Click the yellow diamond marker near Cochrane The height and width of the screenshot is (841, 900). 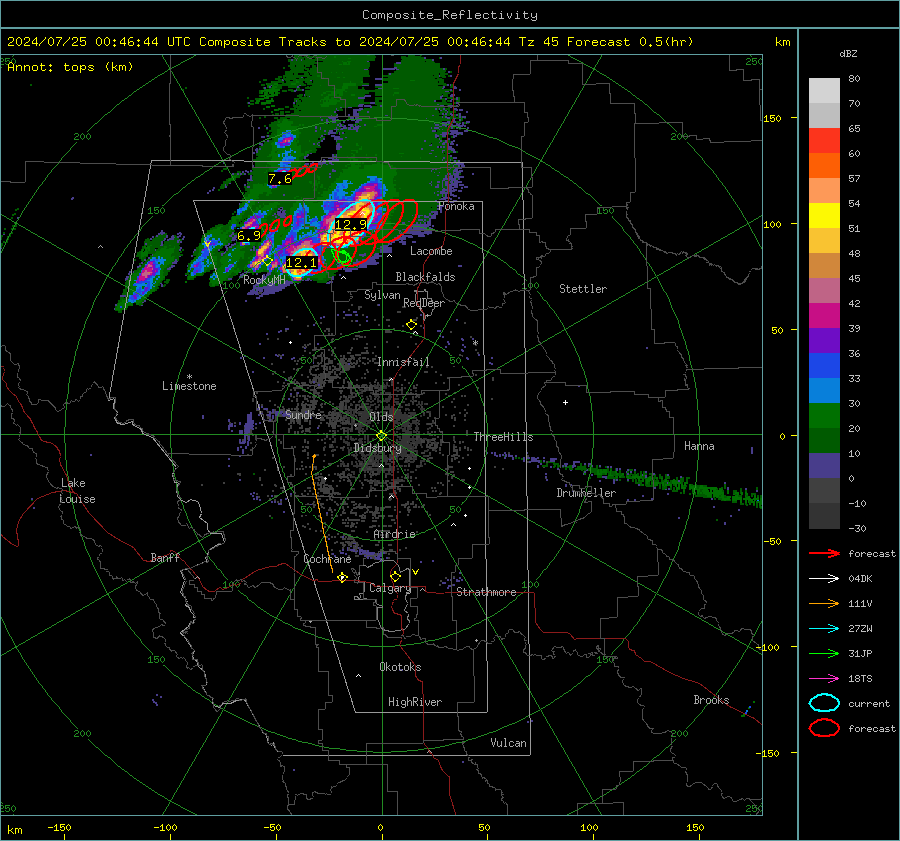click(x=342, y=577)
